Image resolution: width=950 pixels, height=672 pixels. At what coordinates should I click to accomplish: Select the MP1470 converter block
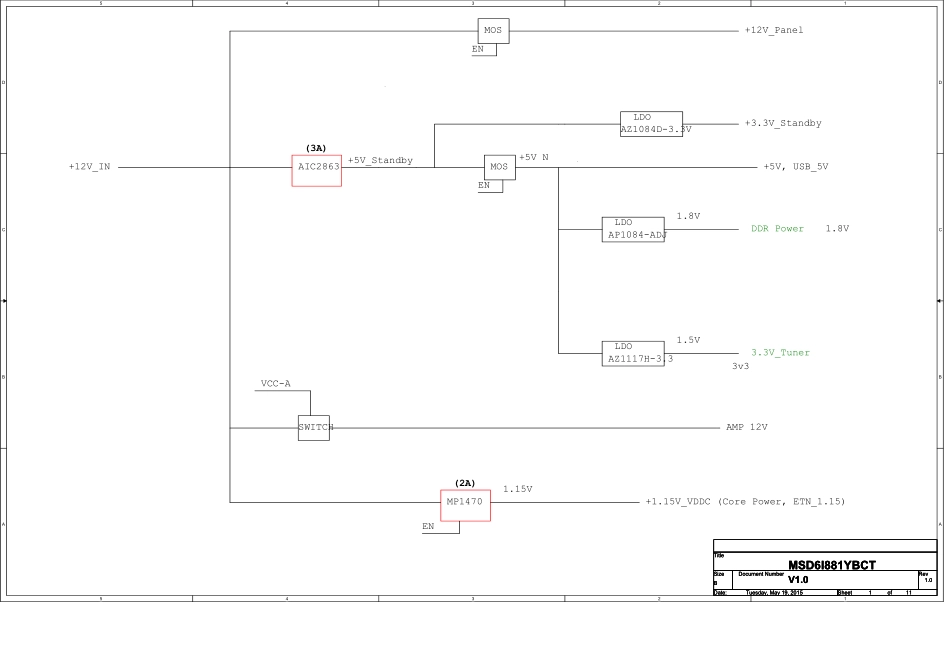point(465,505)
